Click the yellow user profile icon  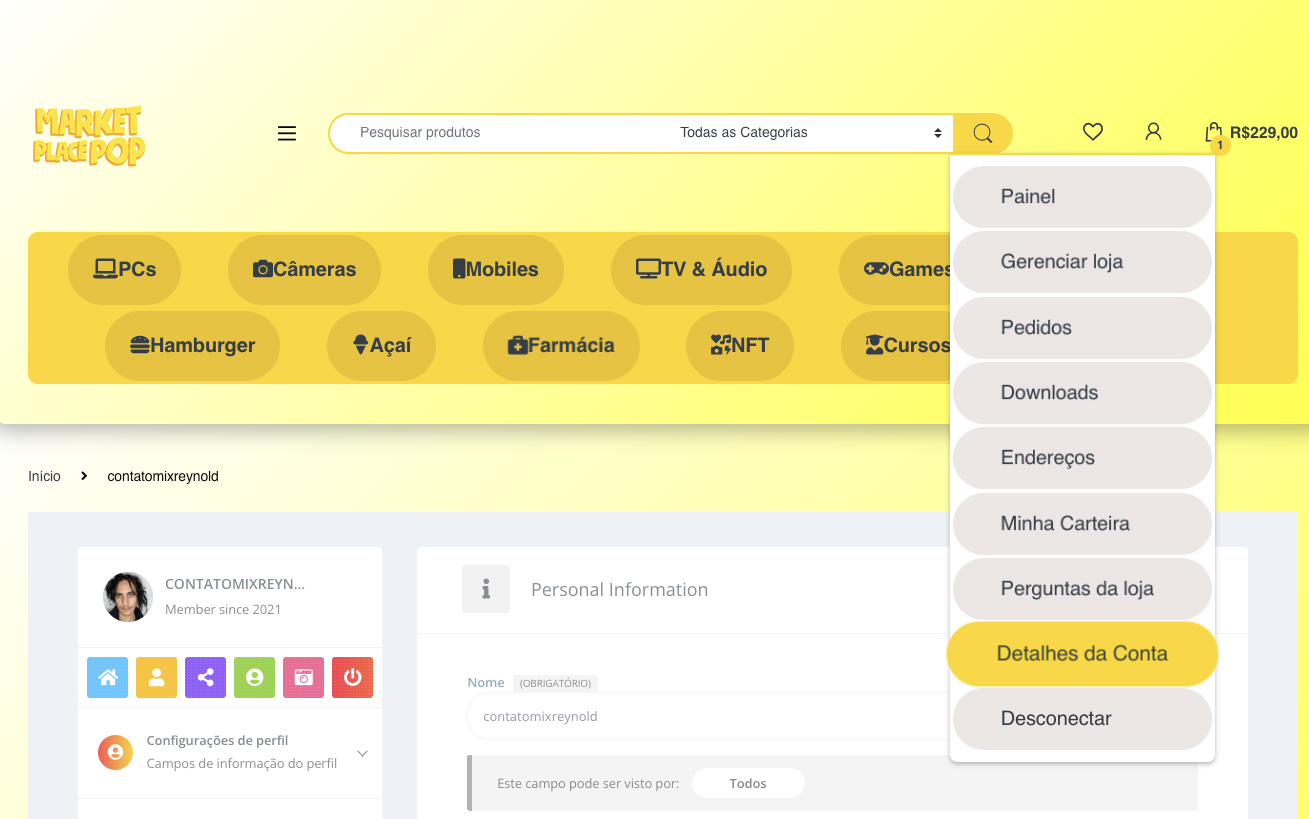click(156, 677)
